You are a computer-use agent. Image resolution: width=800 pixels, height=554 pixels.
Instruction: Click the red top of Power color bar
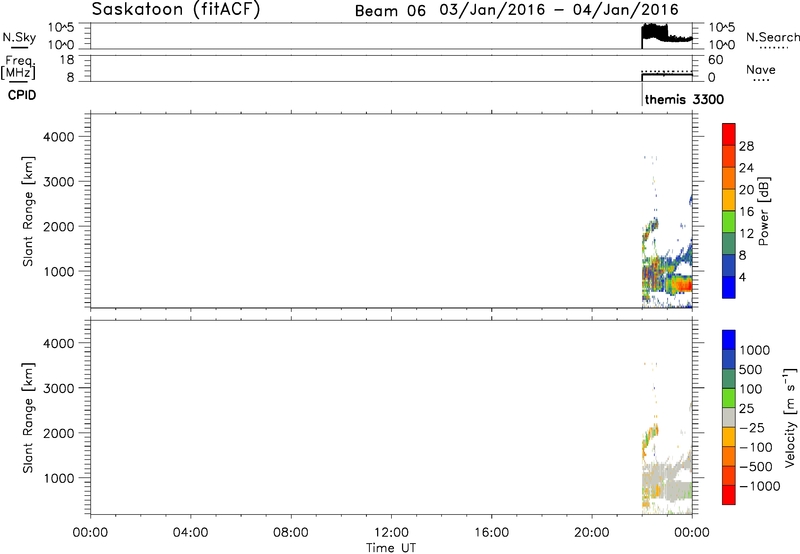pos(729,134)
